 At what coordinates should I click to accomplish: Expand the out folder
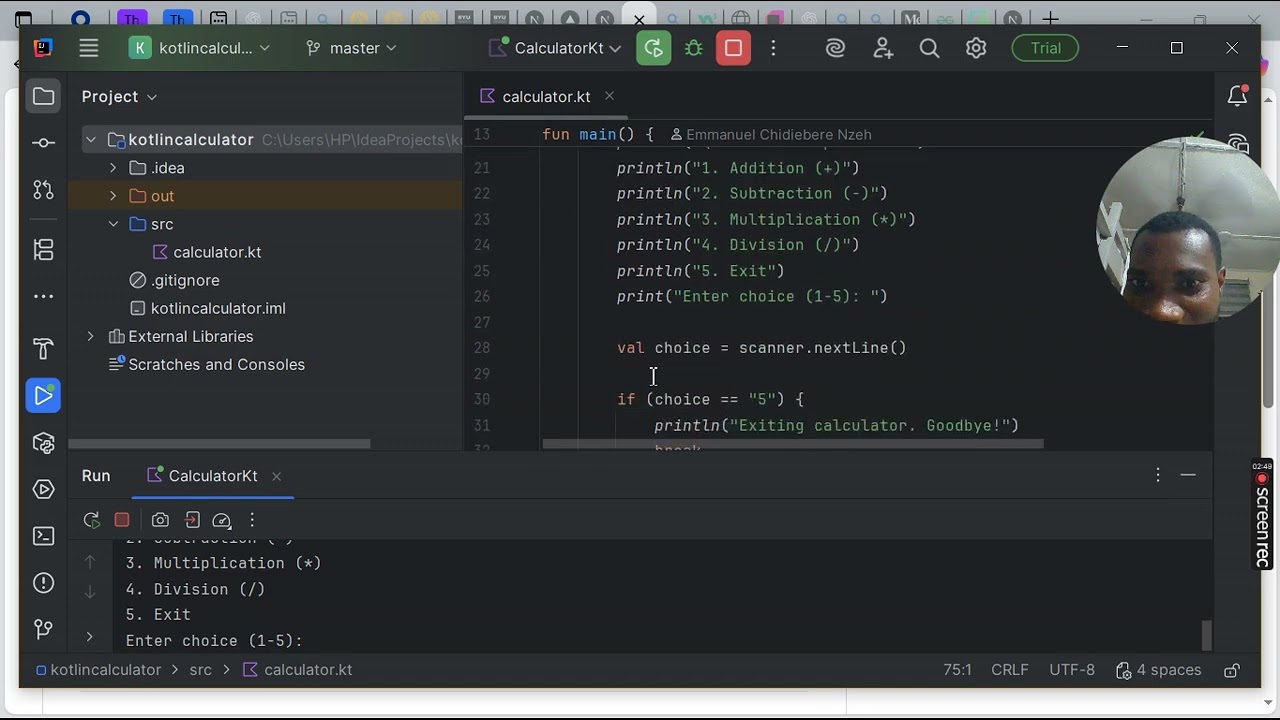click(113, 196)
